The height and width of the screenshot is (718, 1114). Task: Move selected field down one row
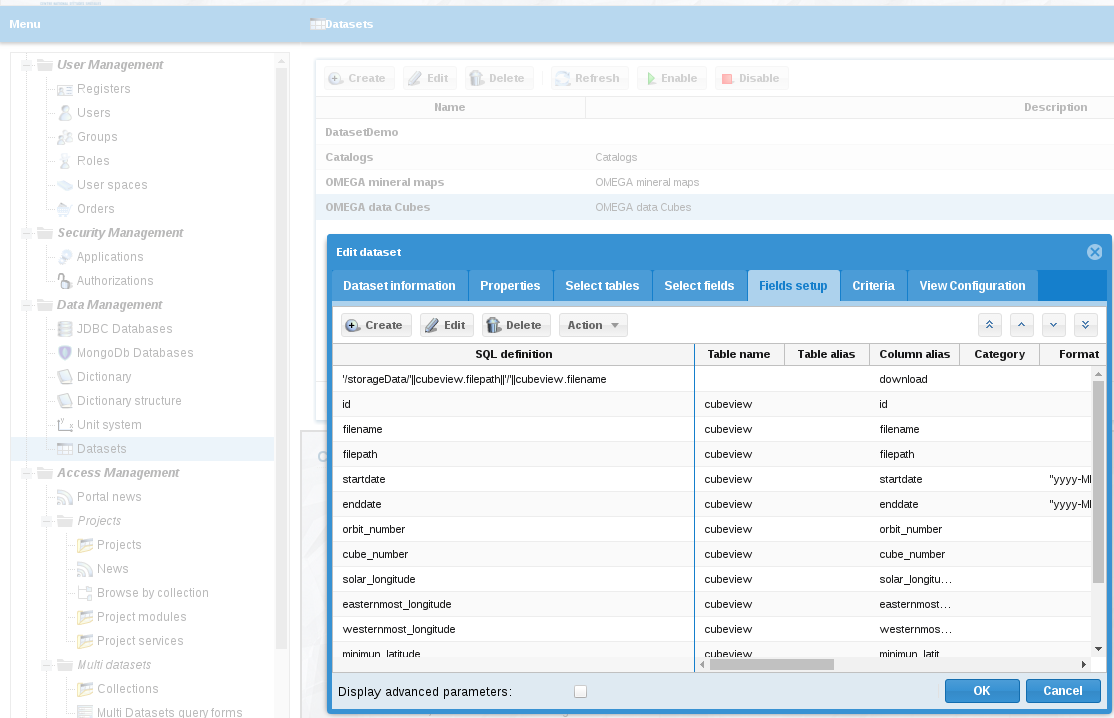1054,325
